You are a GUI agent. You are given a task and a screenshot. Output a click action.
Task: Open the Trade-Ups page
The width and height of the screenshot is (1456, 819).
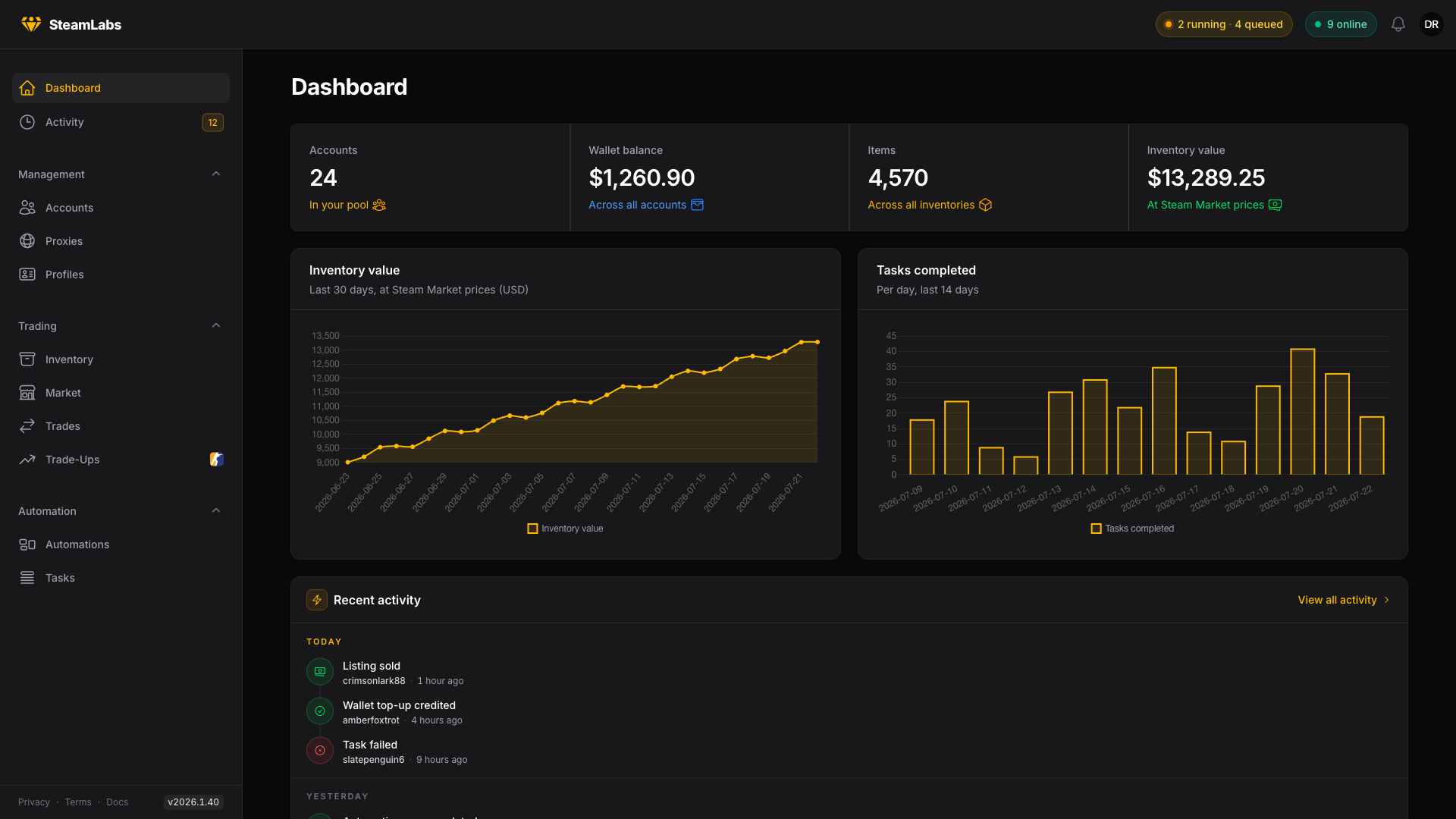pos(121,460)
